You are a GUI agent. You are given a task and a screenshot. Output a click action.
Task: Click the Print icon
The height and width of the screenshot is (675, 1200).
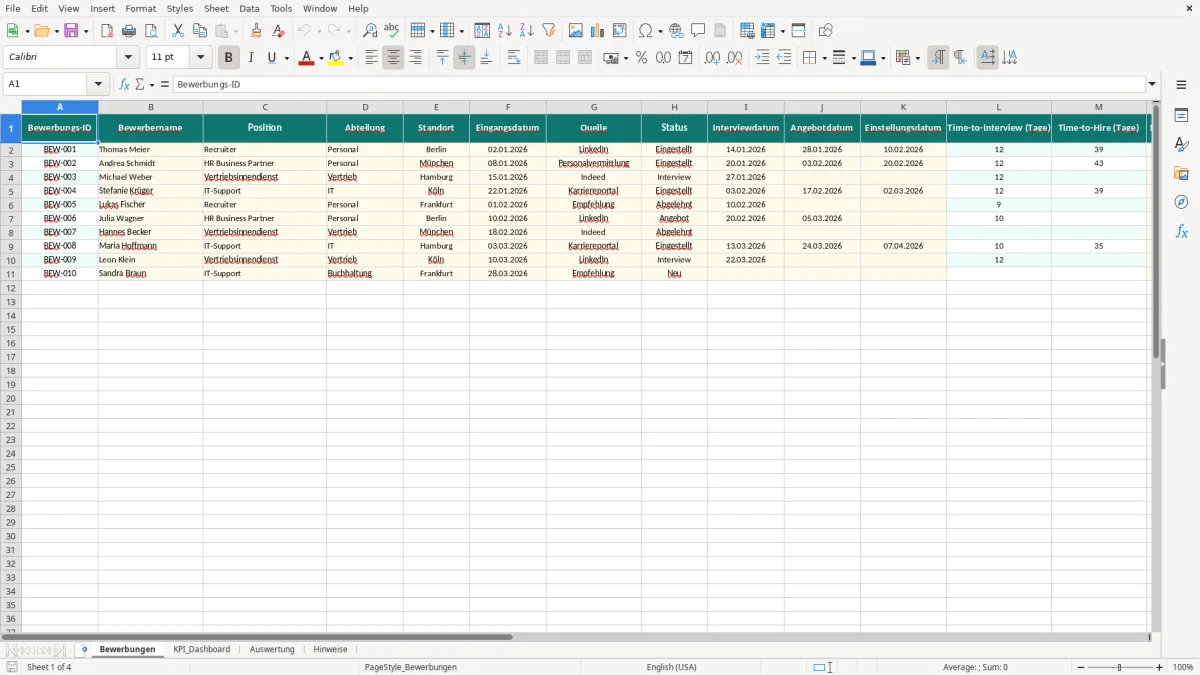pos(129,31)
